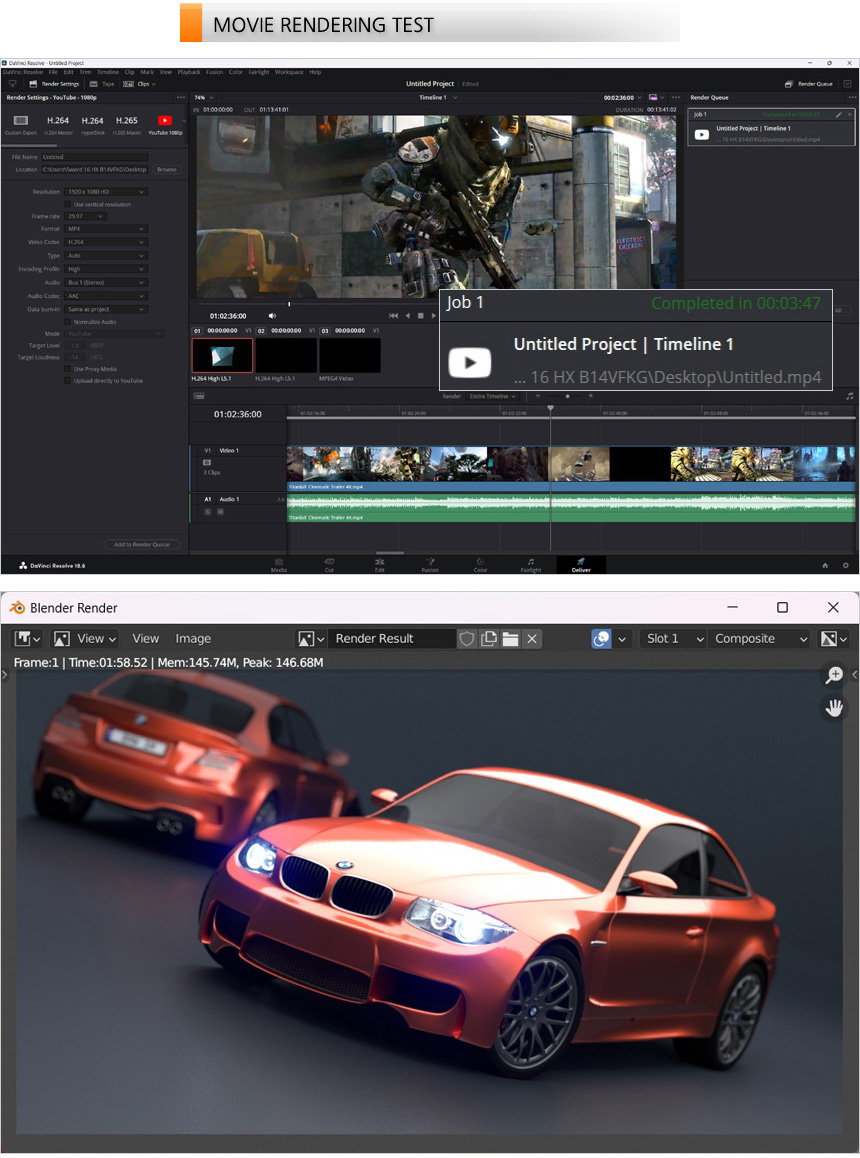Open the Audio Codec AAC dropdown
The image size is (860, 1158).
click(105, 296)
